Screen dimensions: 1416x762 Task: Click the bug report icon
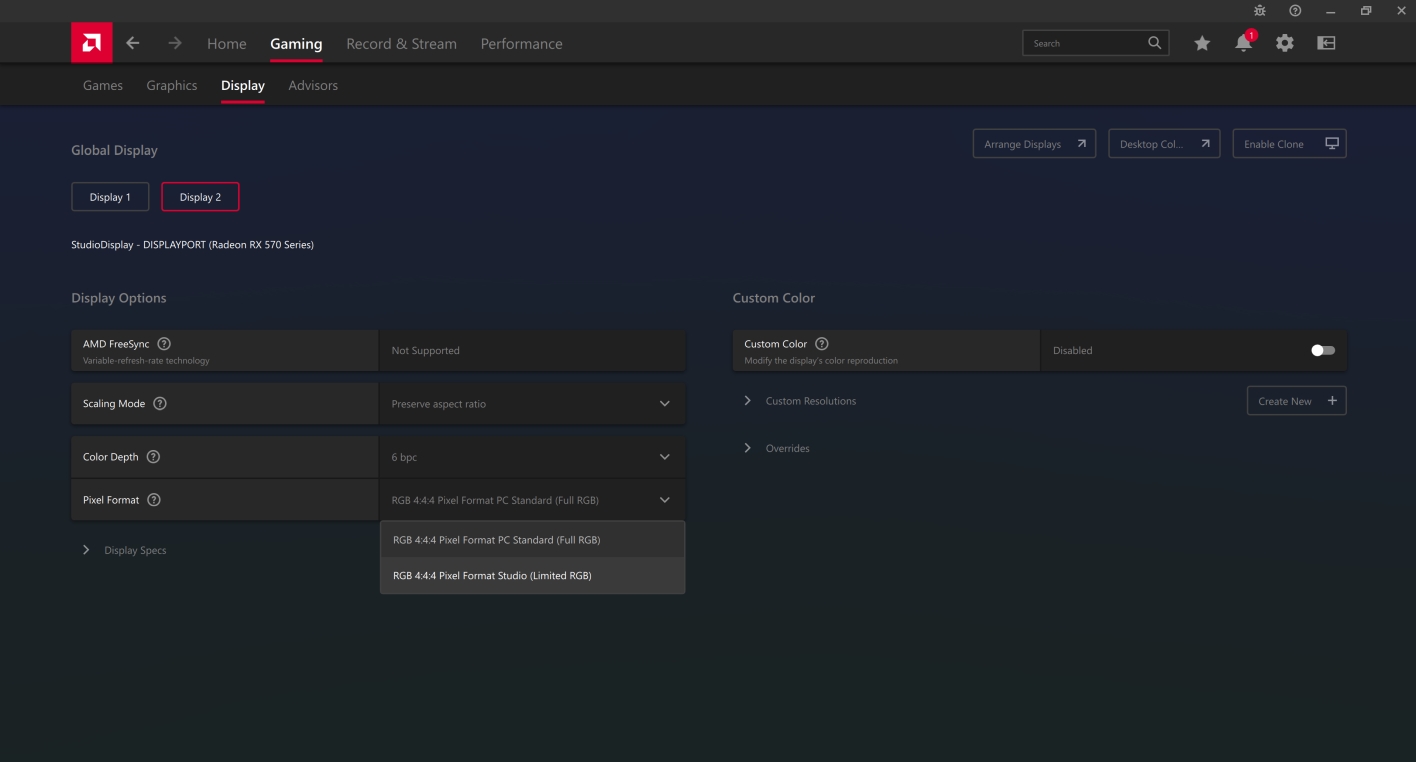(1260, 10)
